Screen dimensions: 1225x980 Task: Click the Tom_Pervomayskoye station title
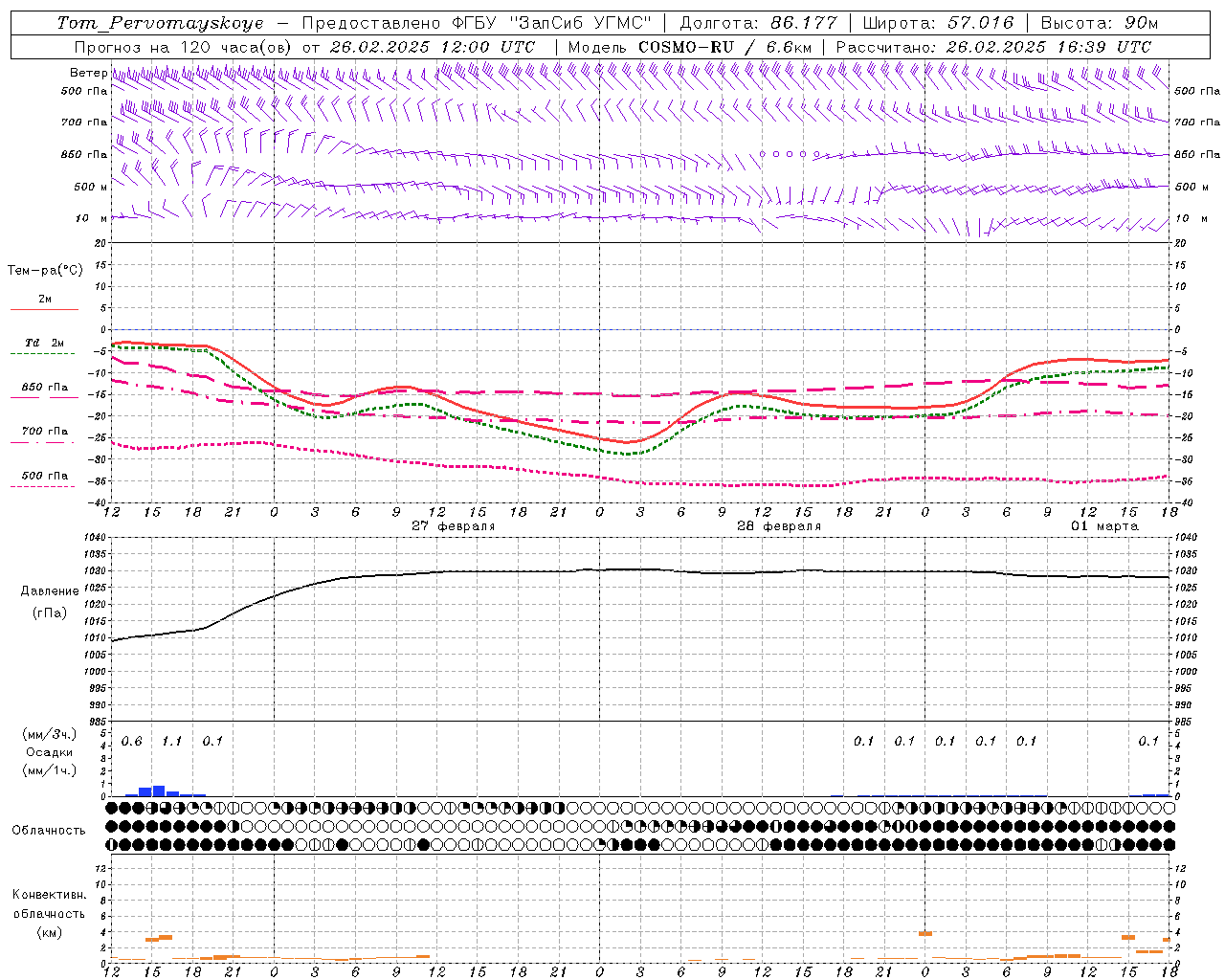click(161, 23)
